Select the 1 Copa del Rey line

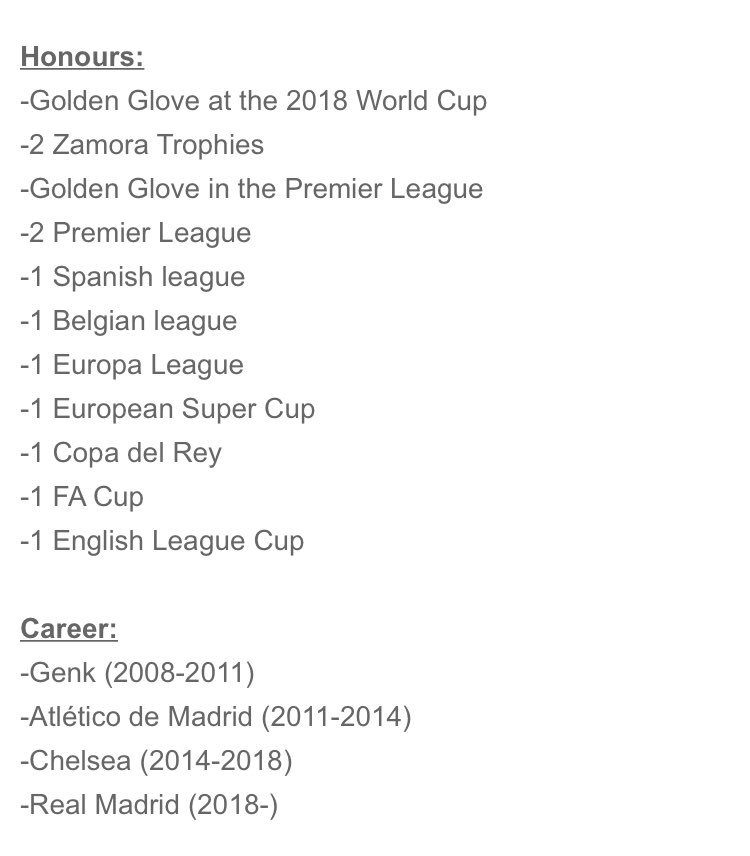121,453
